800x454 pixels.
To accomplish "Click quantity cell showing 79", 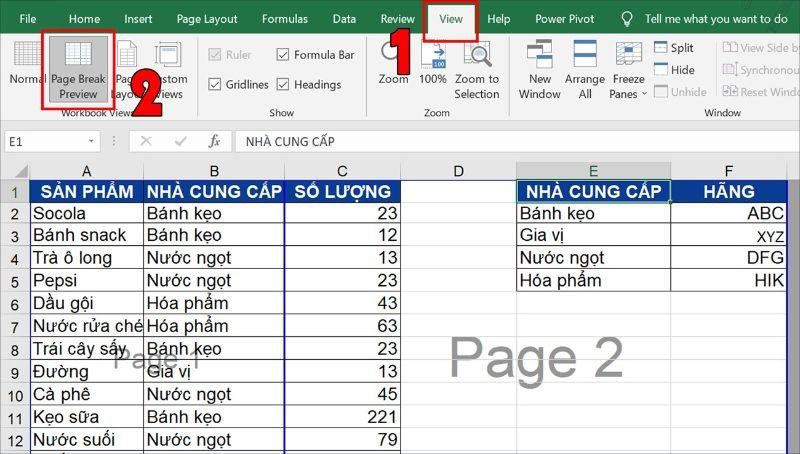I will [x=342, y=439].
